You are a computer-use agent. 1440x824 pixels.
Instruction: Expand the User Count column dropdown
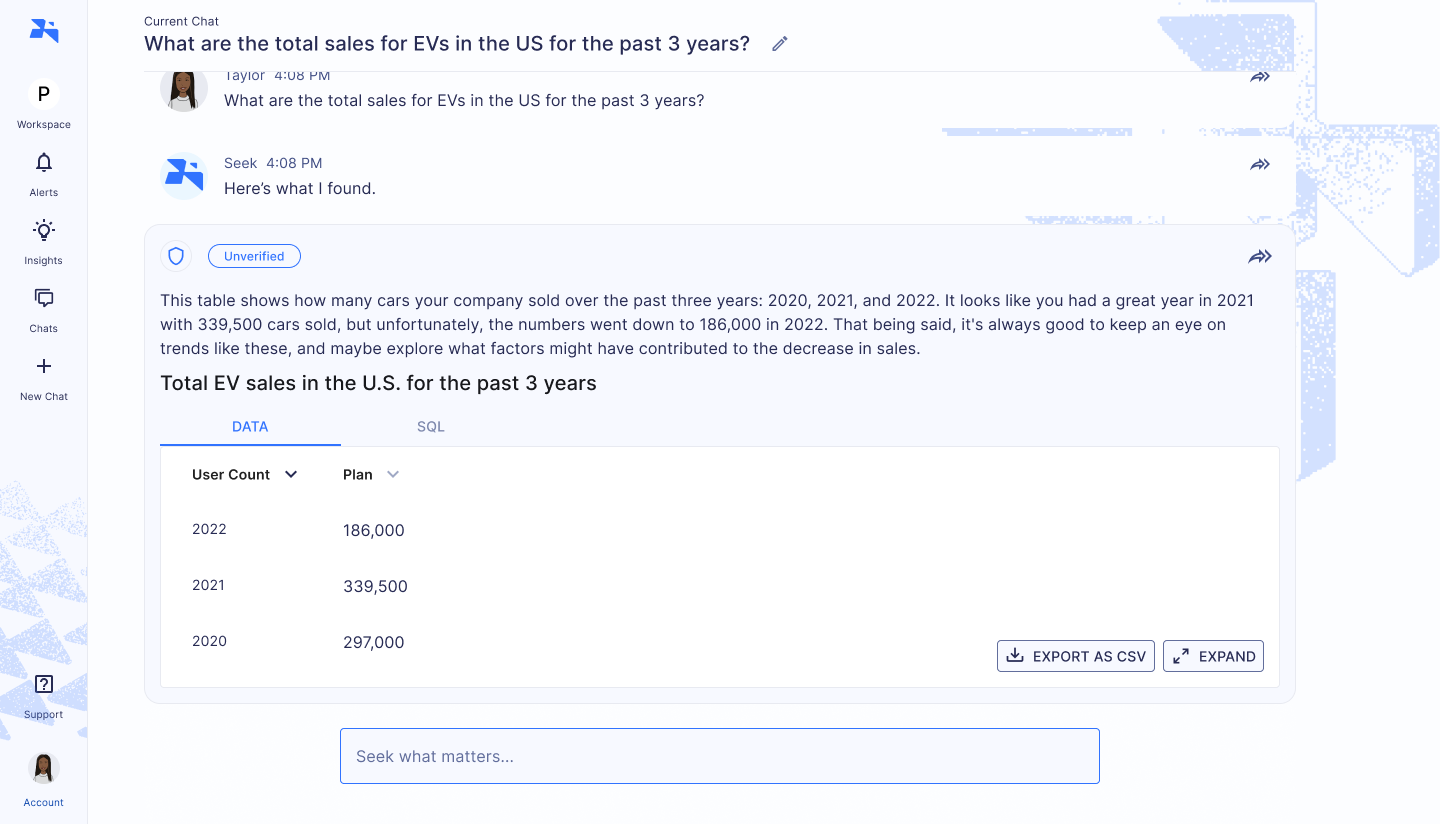291,475
